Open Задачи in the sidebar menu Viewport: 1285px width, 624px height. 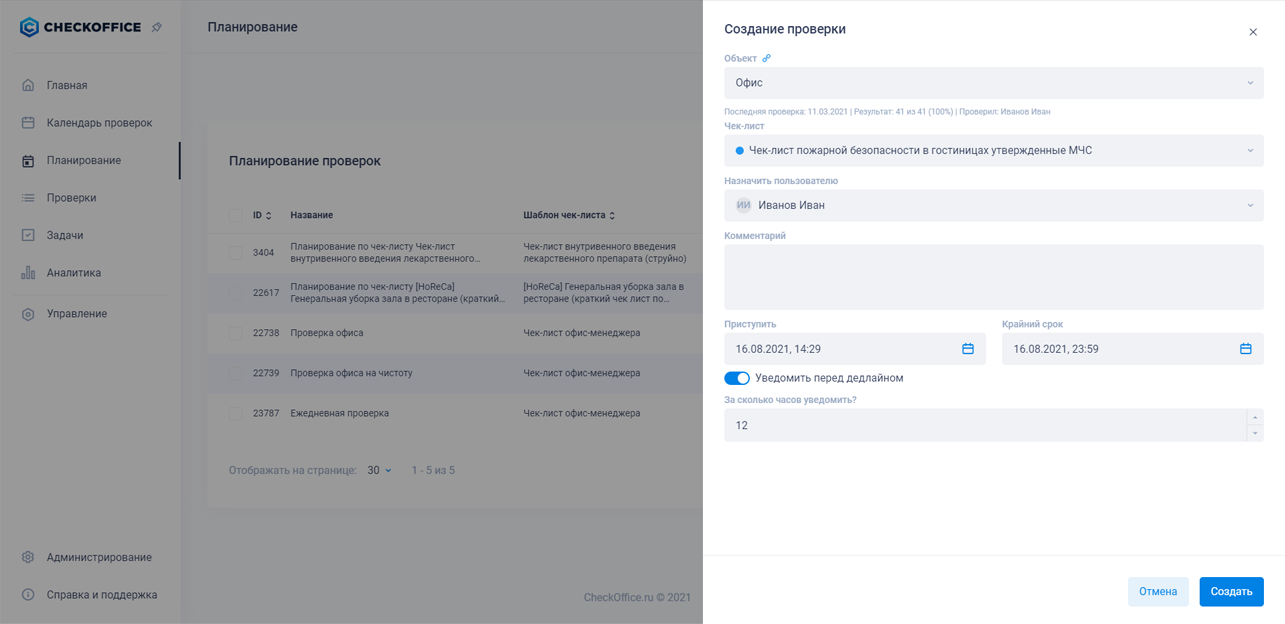click(x=64, y=235)
